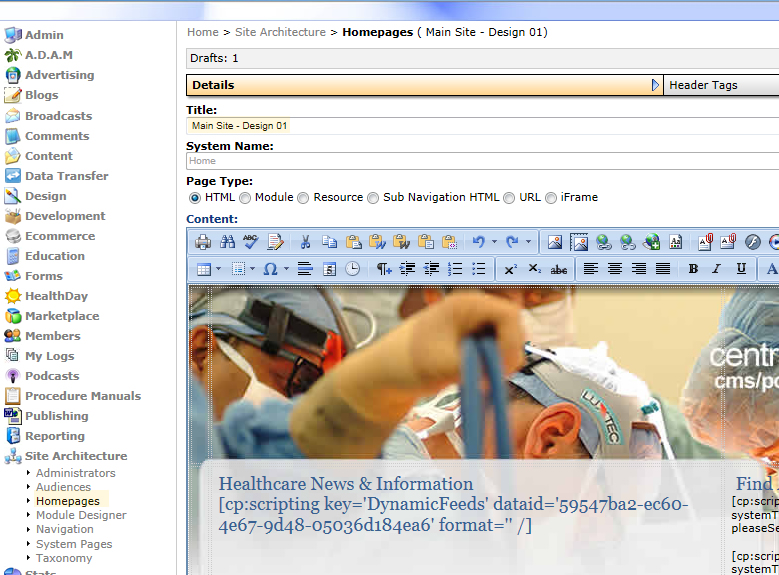Open the insert table dropdown
779x575 pixels.
click(218, 269)
